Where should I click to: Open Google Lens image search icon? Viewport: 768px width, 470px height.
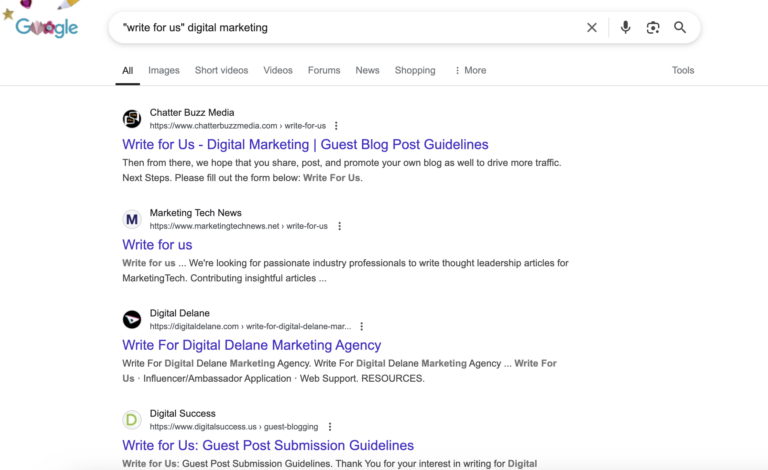(x=652, y=27)
